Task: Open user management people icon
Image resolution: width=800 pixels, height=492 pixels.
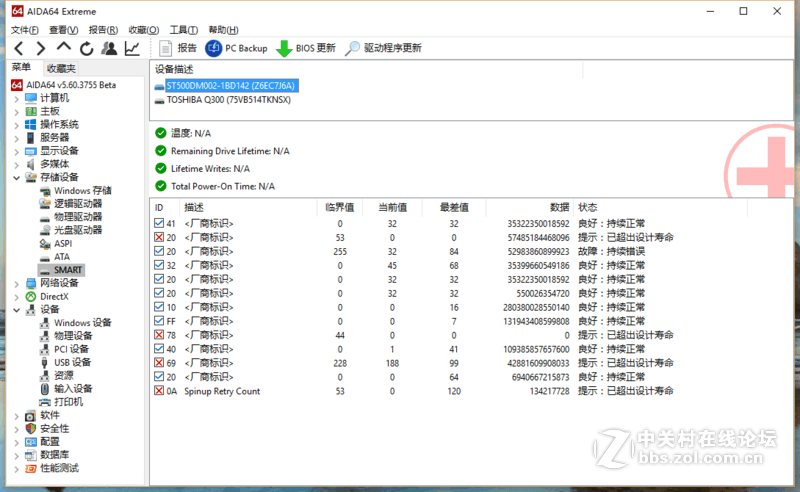Action: point(109,48)
